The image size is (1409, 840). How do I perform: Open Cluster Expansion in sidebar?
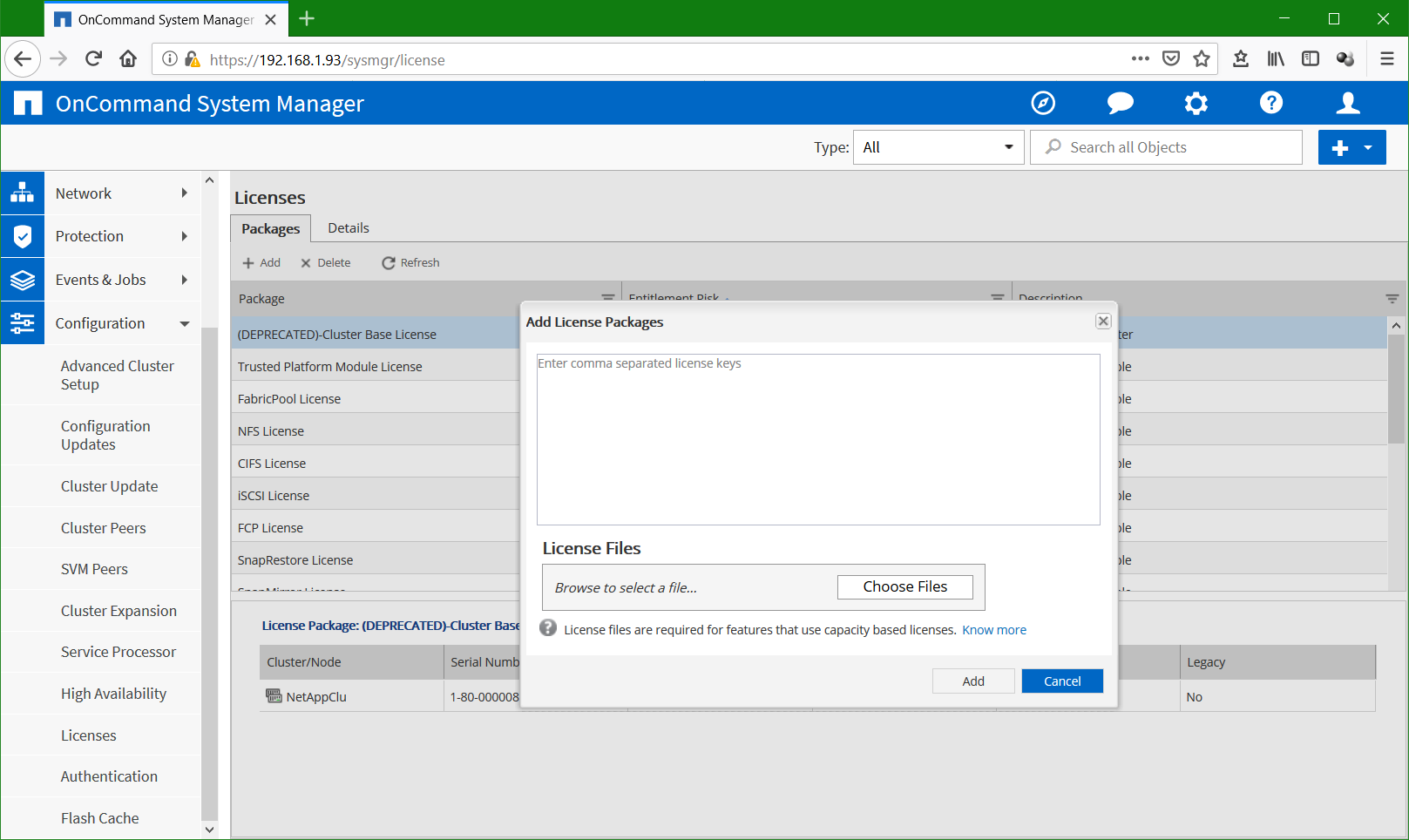119,611
